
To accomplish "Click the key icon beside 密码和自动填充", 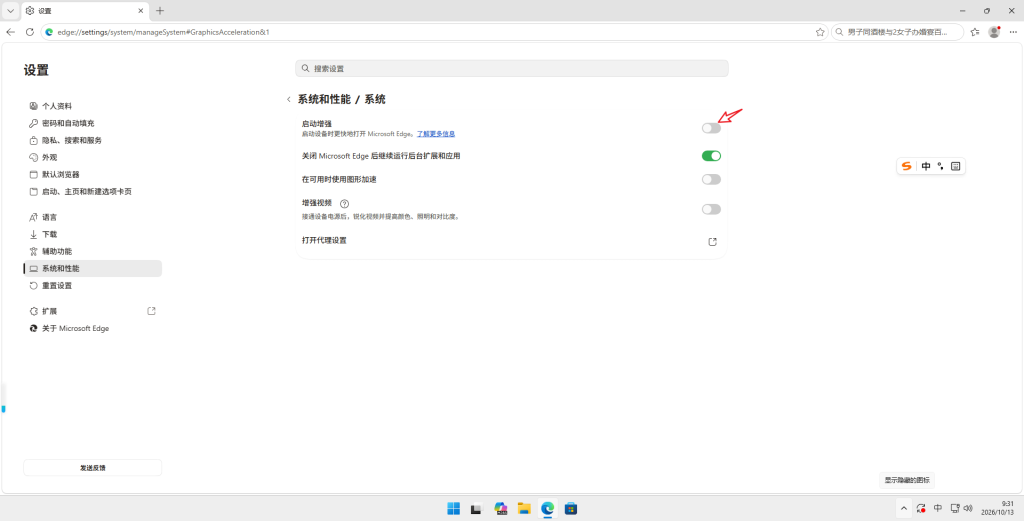I will 33,123.
